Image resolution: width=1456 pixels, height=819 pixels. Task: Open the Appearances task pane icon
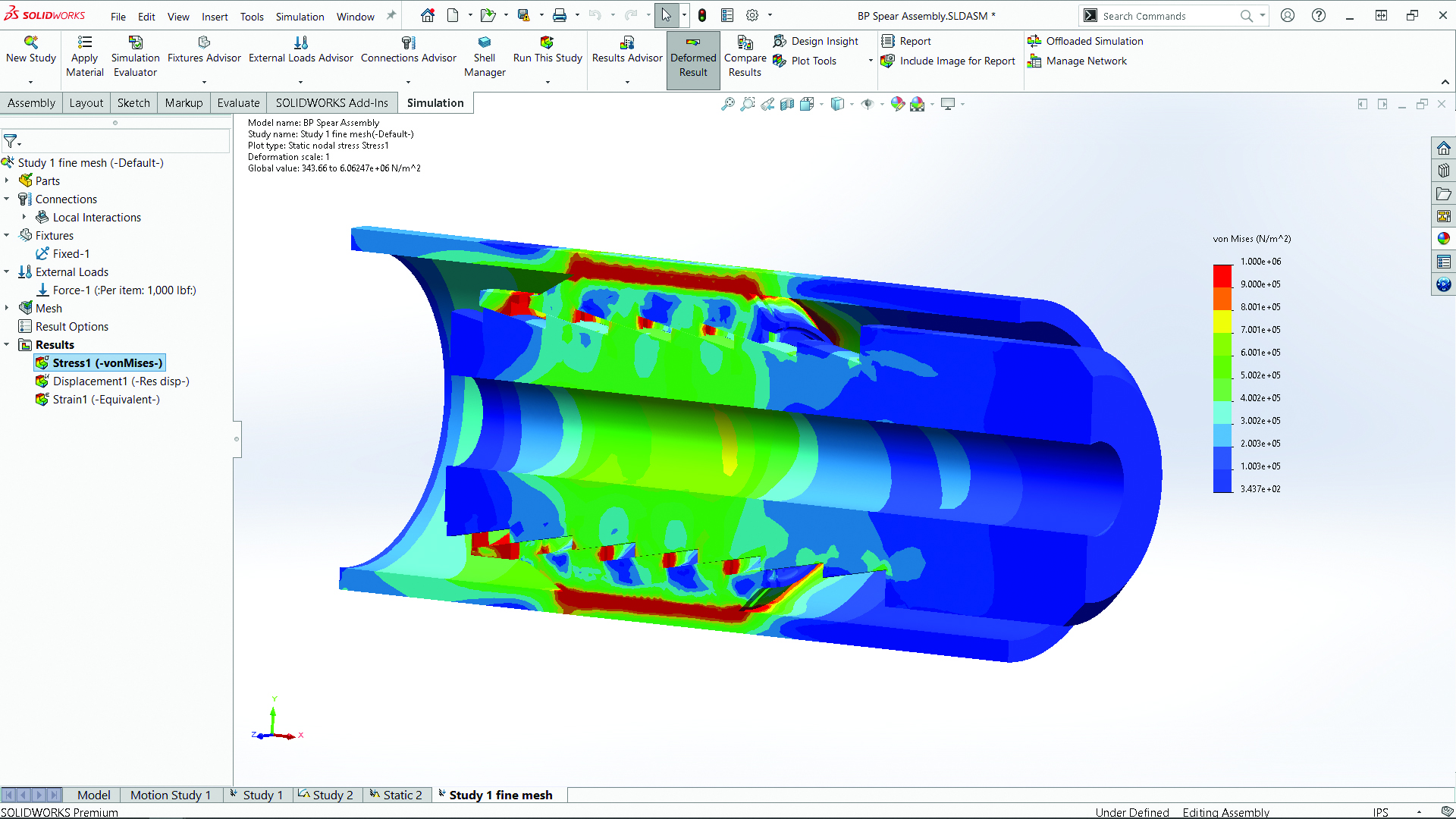pyautogui.click(x=1443, y=239)
